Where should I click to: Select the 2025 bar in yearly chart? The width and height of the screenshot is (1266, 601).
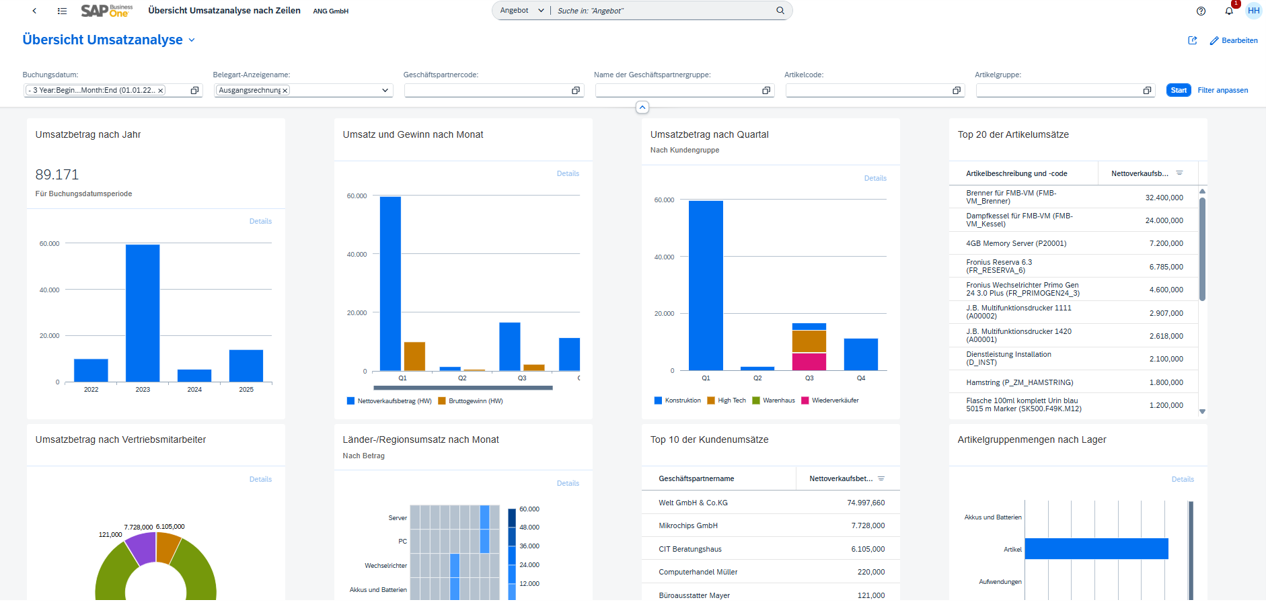246,366
